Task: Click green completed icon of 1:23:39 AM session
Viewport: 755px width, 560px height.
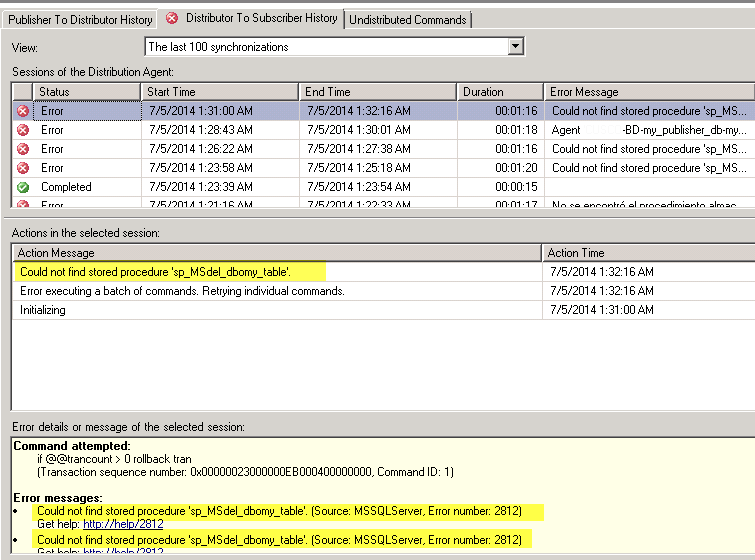Action: pyautogui.click(x=23, y=187)
